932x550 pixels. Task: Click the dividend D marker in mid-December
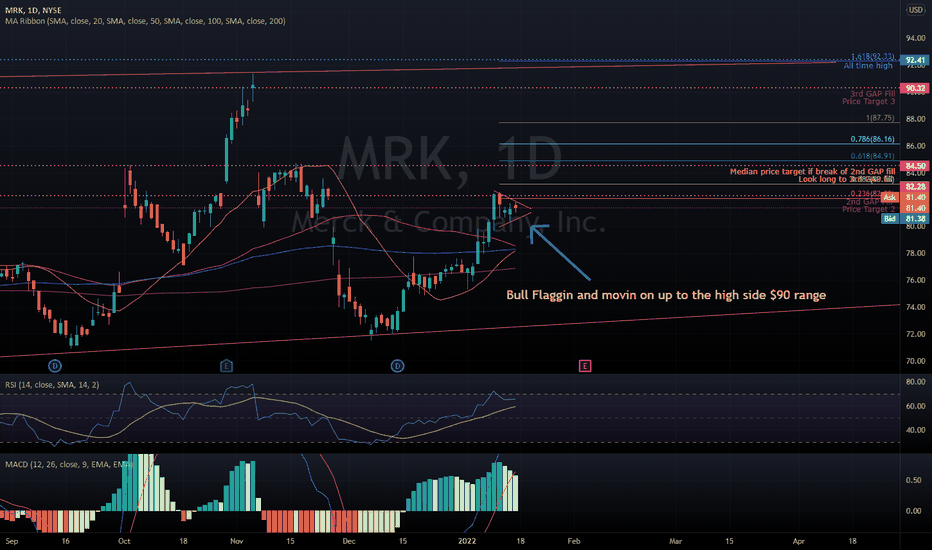[397, 366]
